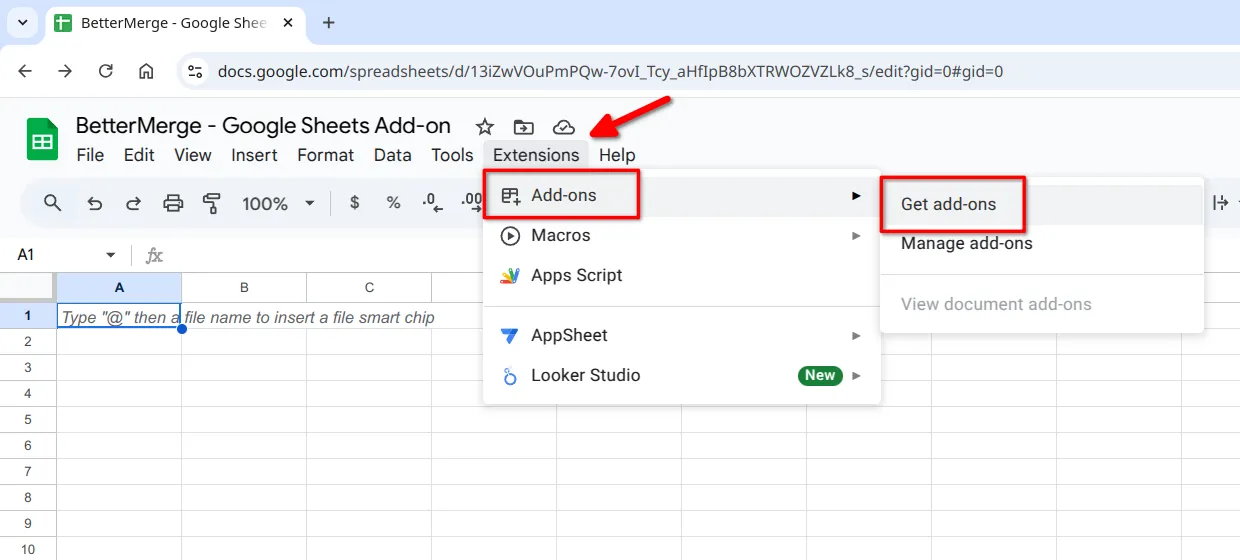Click the Add-ons grid-plus icon
Image resolution: width=1240 pixels, height=560 pixels.
[x=510, y=196]
